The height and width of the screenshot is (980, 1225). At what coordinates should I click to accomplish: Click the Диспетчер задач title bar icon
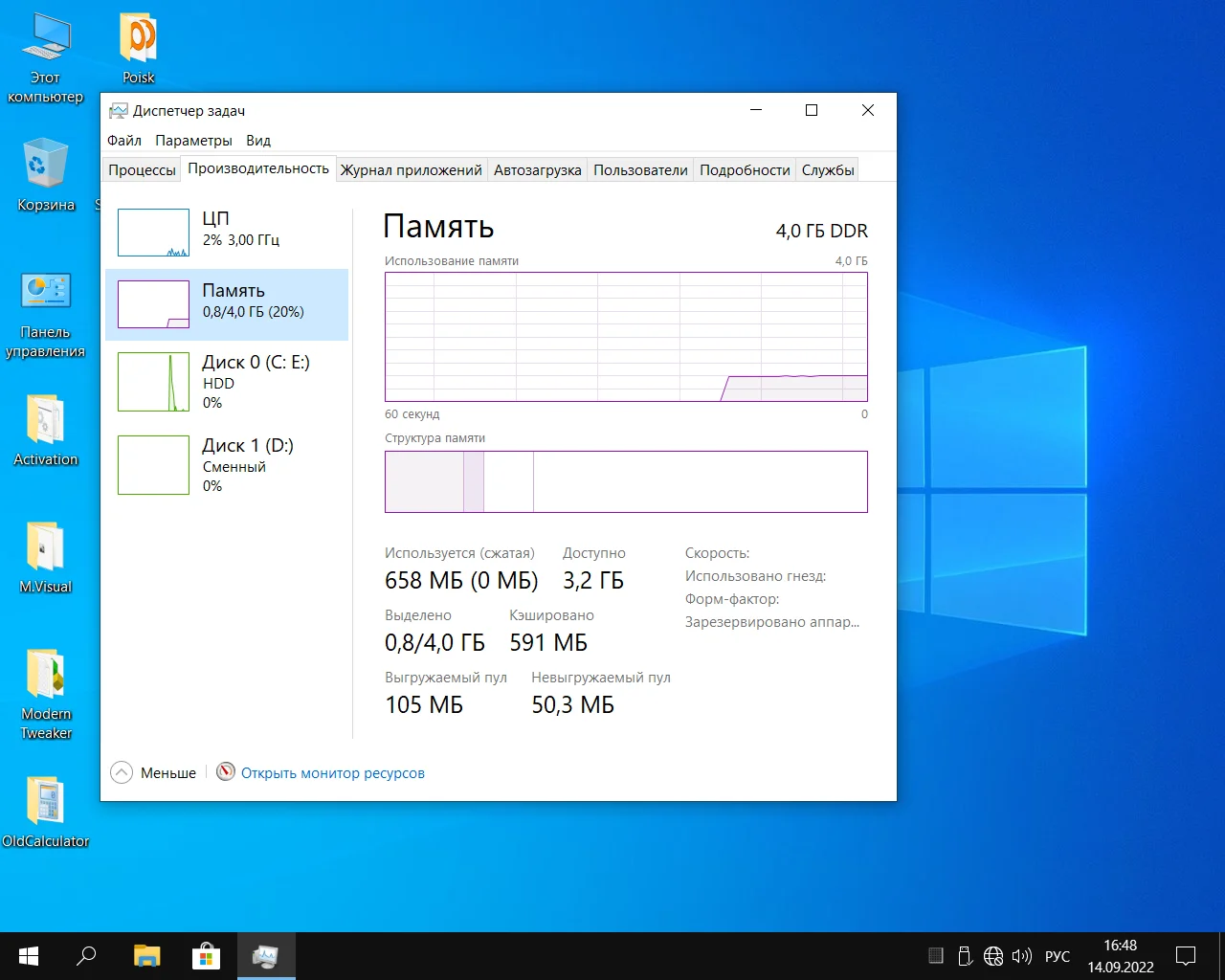coord(118,111)
